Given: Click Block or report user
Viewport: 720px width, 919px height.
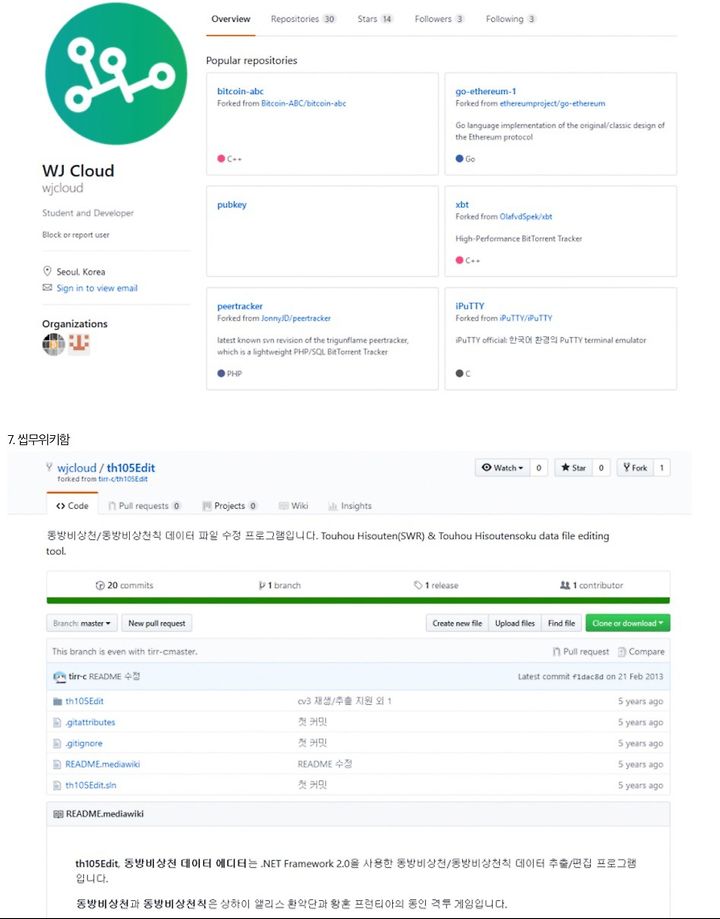Looking at the screenshot, I should pyautogui.click(x=76, y=235).
